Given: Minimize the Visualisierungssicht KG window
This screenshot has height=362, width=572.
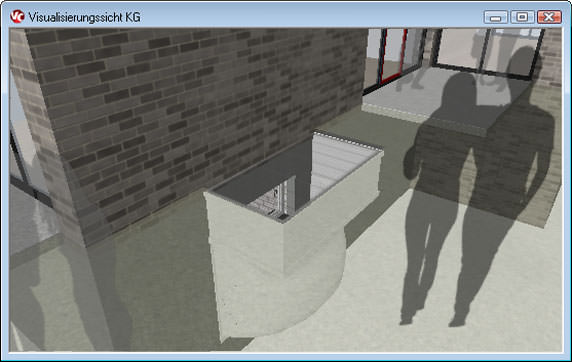Looking at the screenshot, I should coord(495,17).
